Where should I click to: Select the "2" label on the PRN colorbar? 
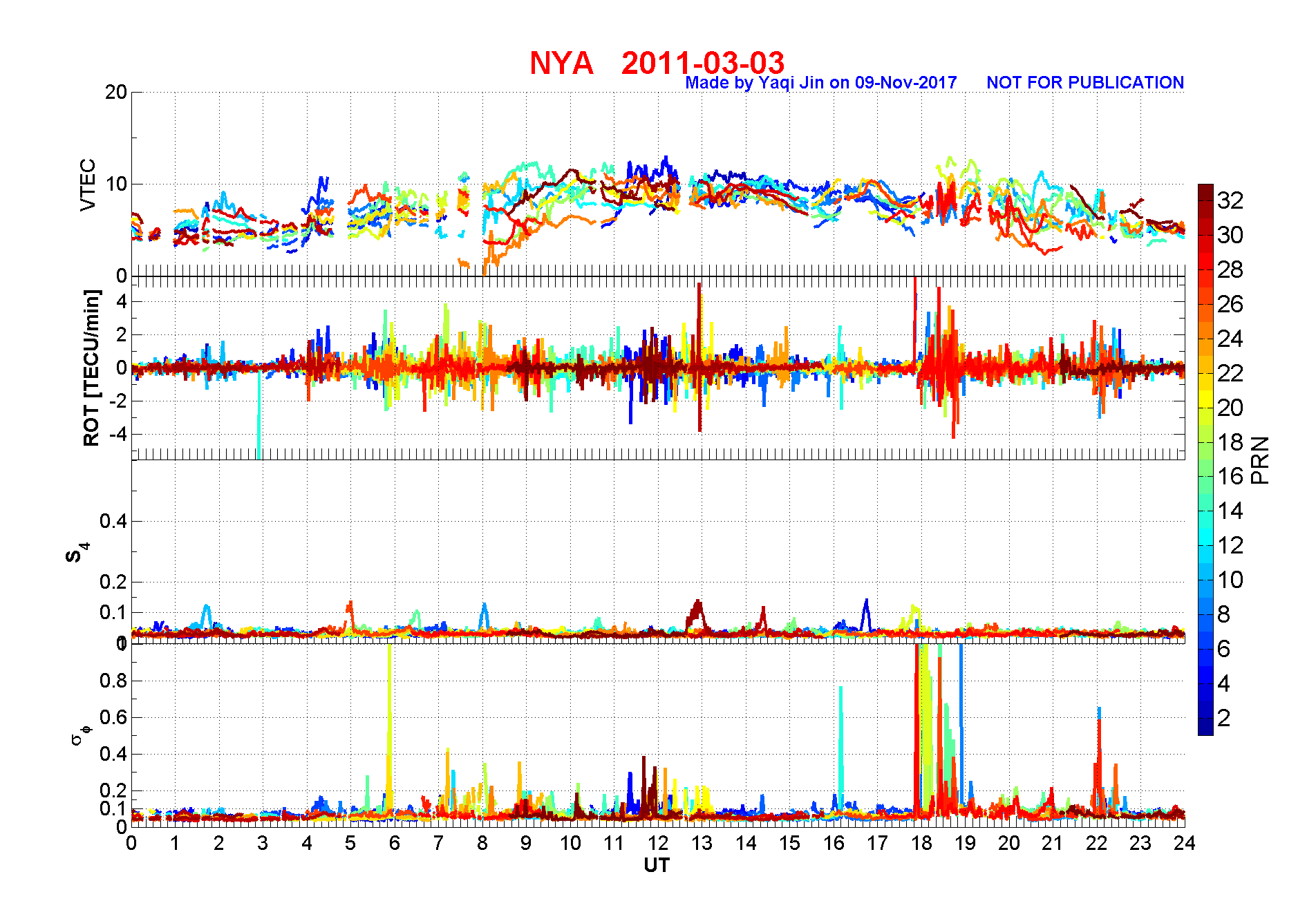[x=1224, y=718]
